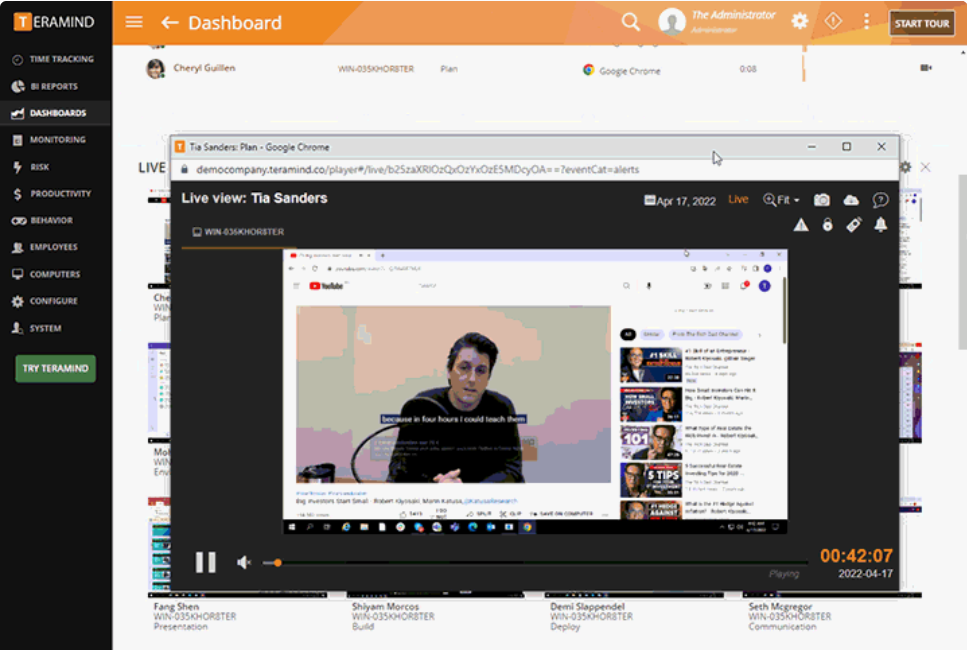This screenshot has width=967, height=650.
Task: Click the Administrator profile avatar
Action: [672, 22]
